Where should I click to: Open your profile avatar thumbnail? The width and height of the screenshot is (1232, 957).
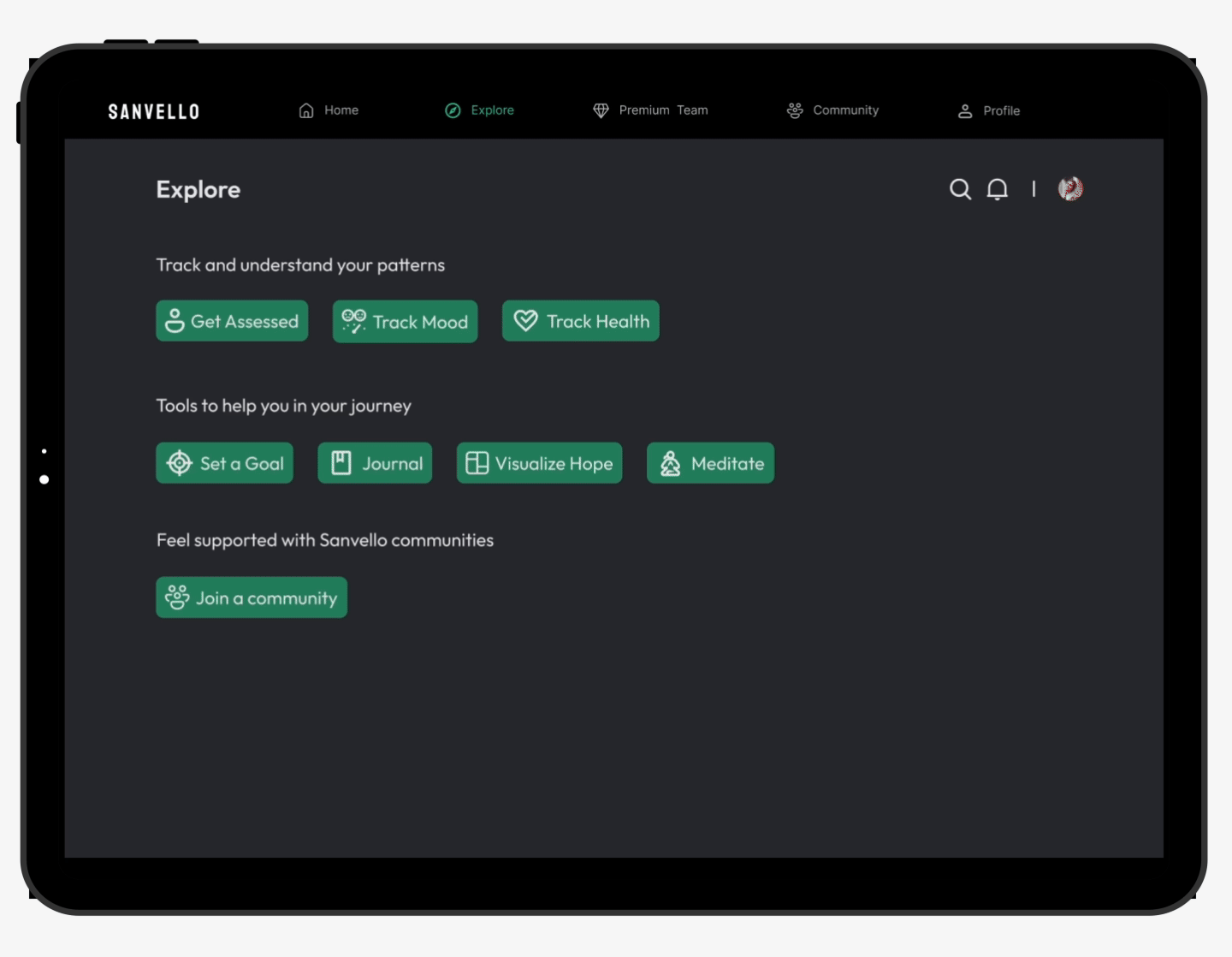pos(1069,188)
